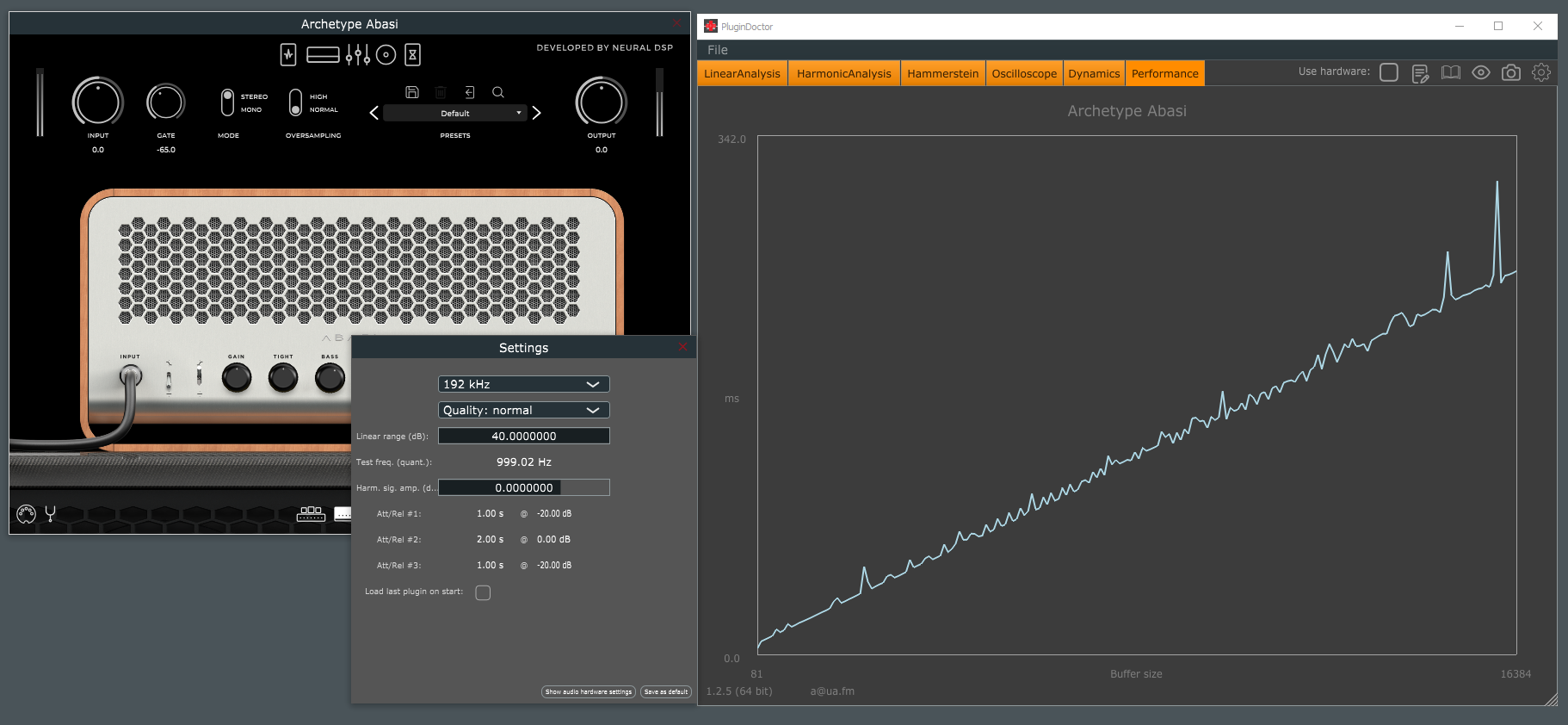Click the Harm. sig. amp. value field
Viewport: 1568px width, 725px height.
(x=524, y=487)
